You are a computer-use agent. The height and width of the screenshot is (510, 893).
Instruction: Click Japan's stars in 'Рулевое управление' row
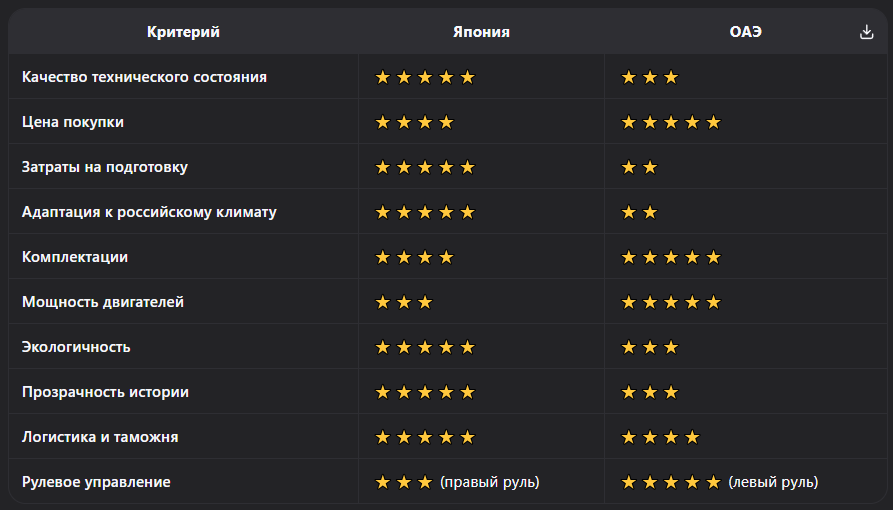coord(404,482)
